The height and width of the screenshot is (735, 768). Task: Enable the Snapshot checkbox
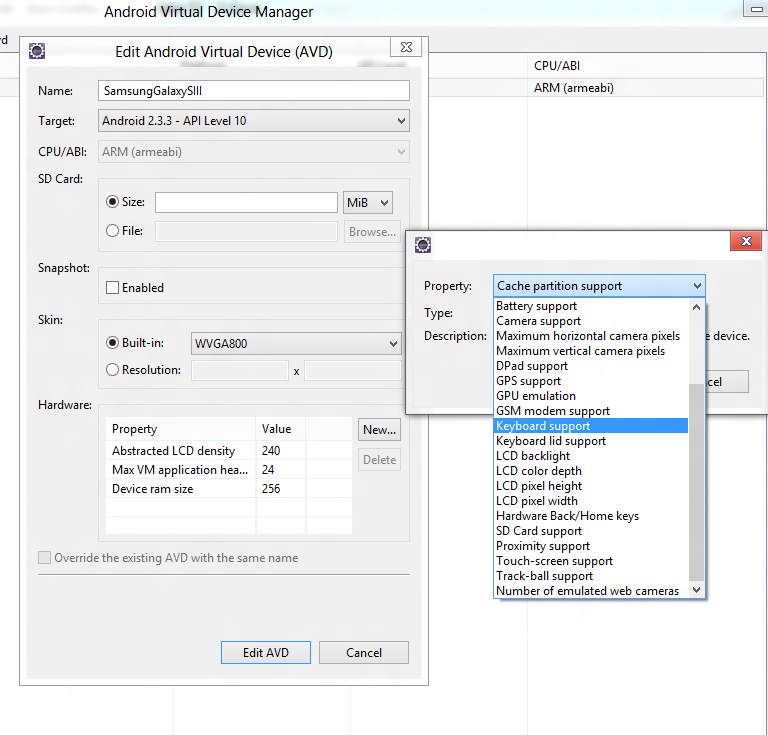[x=113, y=287]
